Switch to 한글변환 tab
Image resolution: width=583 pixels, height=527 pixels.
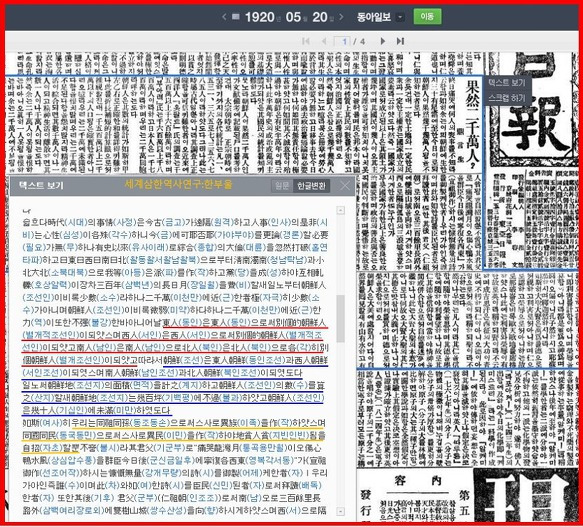311,186
